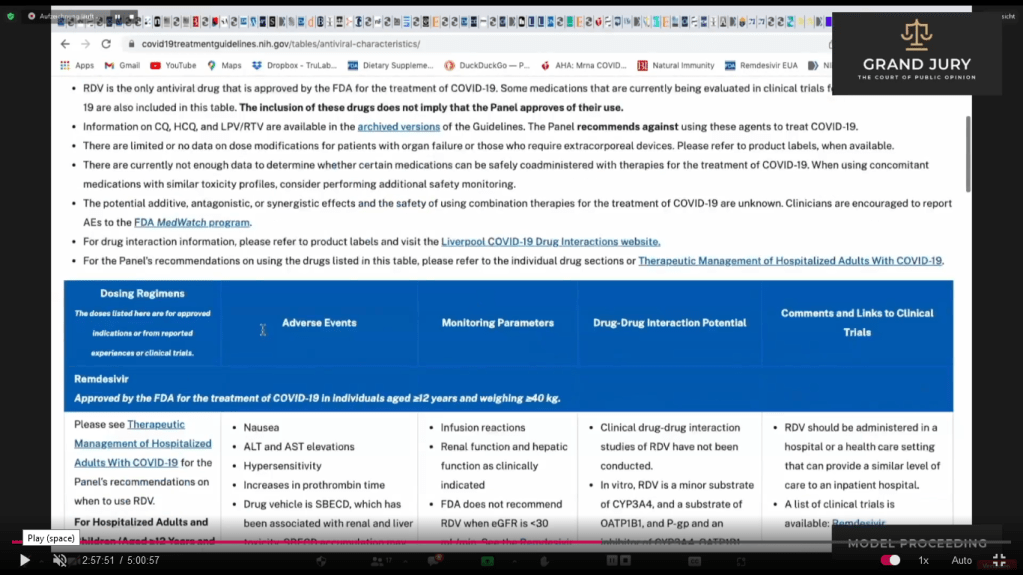Reload the page with refresh icon
Image resolution: width=1023 pixels, height=575 pixels.
pyautogui.click(x=106, y=44)
